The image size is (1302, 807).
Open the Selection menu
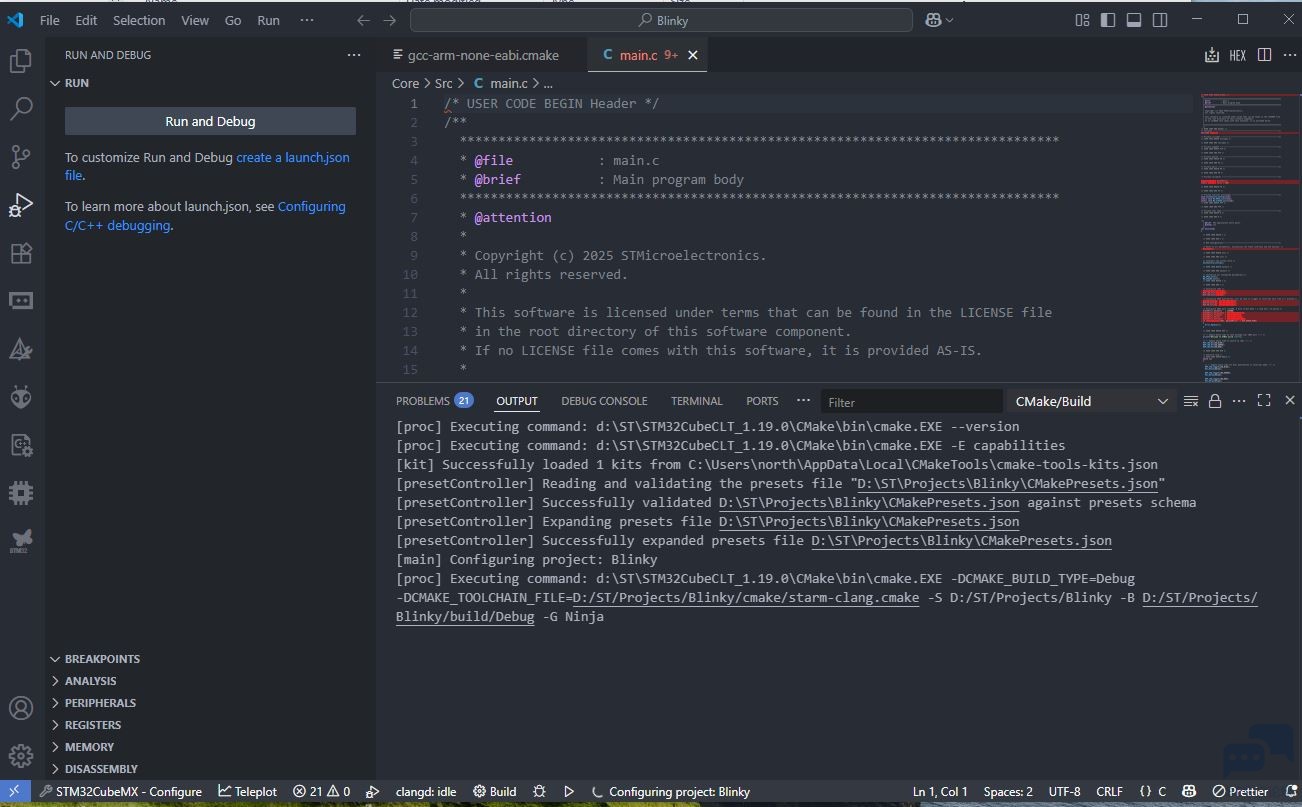139,20
